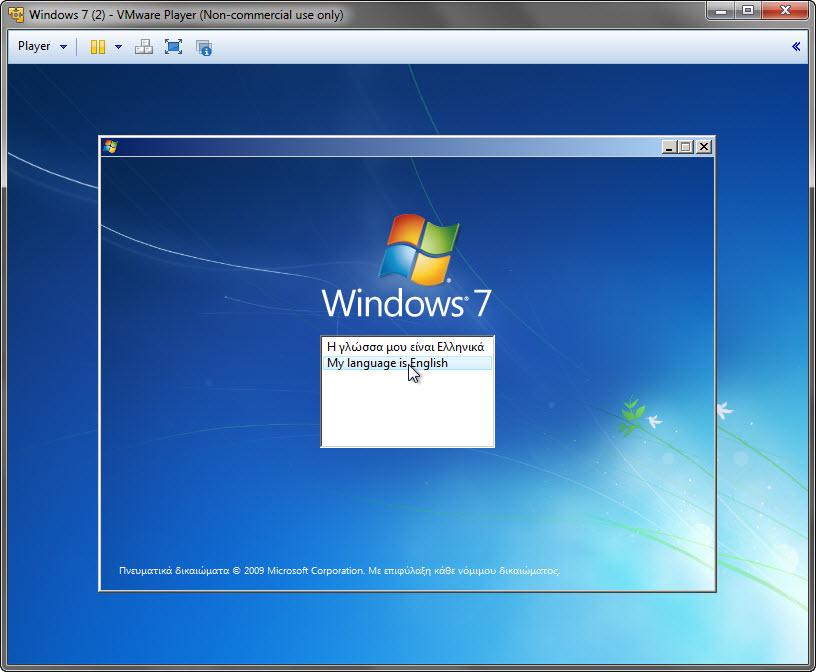Click the VMware Player title bar icon
Screen dimensions: 816x672
coord(16,15)
